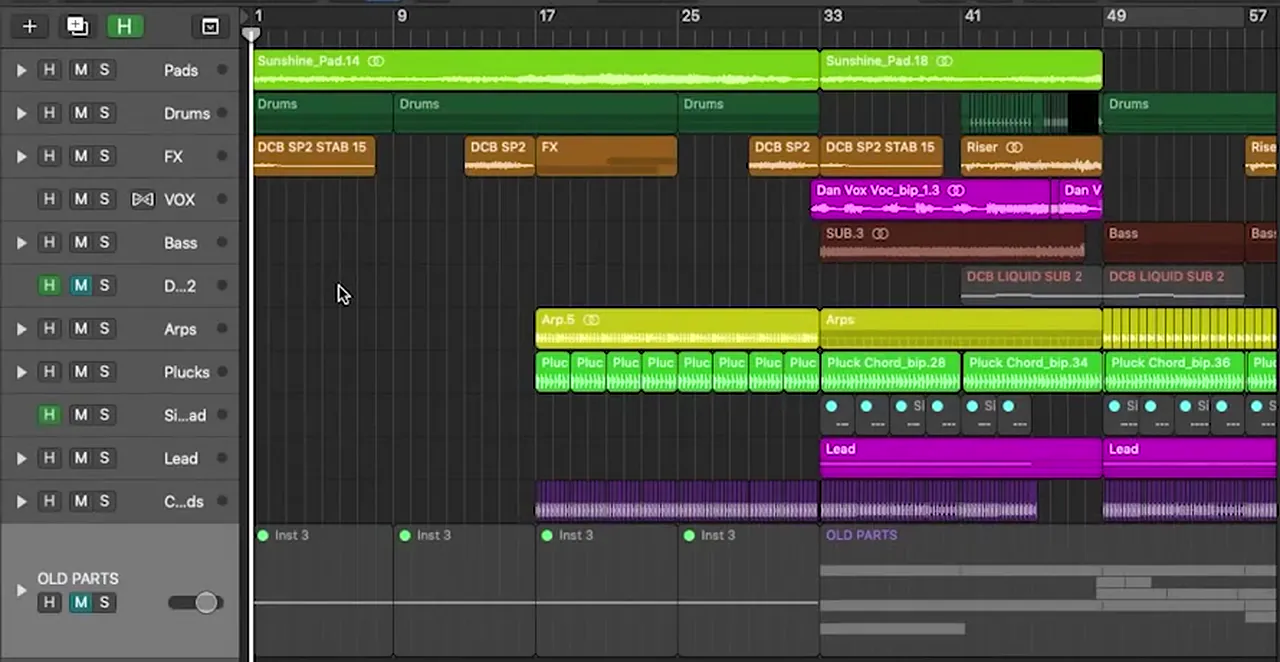
Task: Select the Sunshine_Pad.14 region
Action: [x=536, y=70]
